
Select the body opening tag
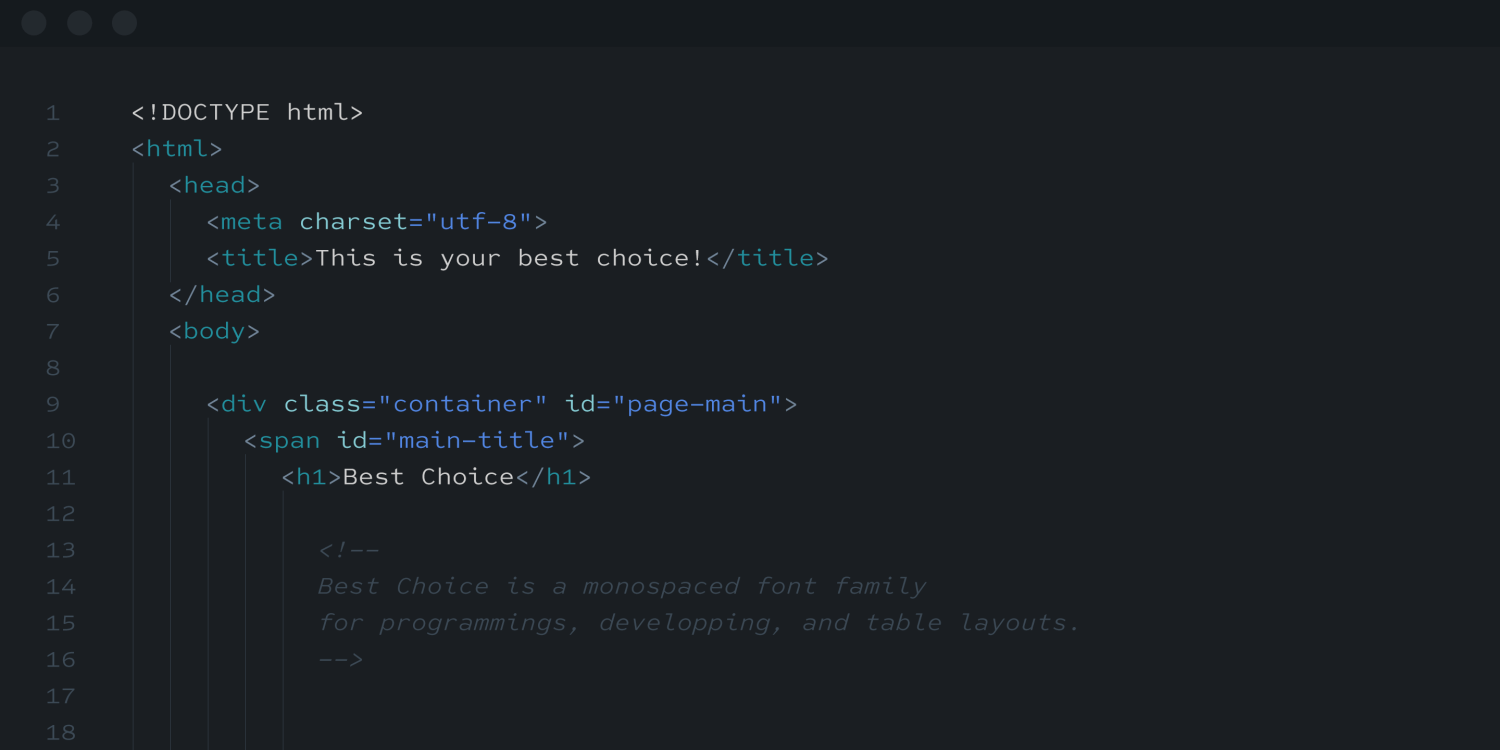214,331
